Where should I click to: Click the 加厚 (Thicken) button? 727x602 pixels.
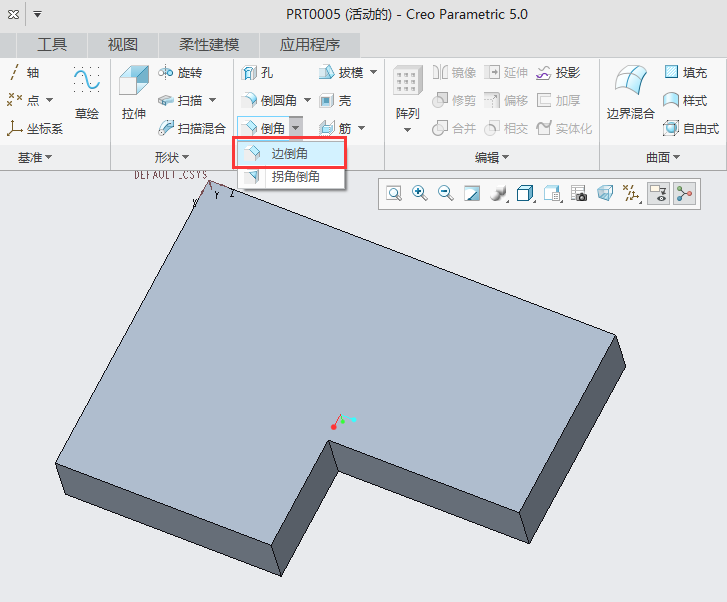pos(558,100)
